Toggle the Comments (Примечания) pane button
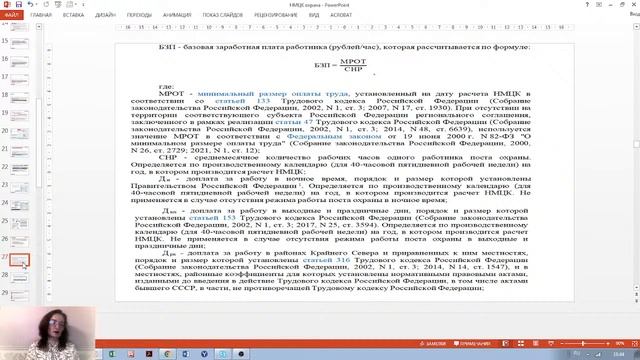 coord(472,344)
